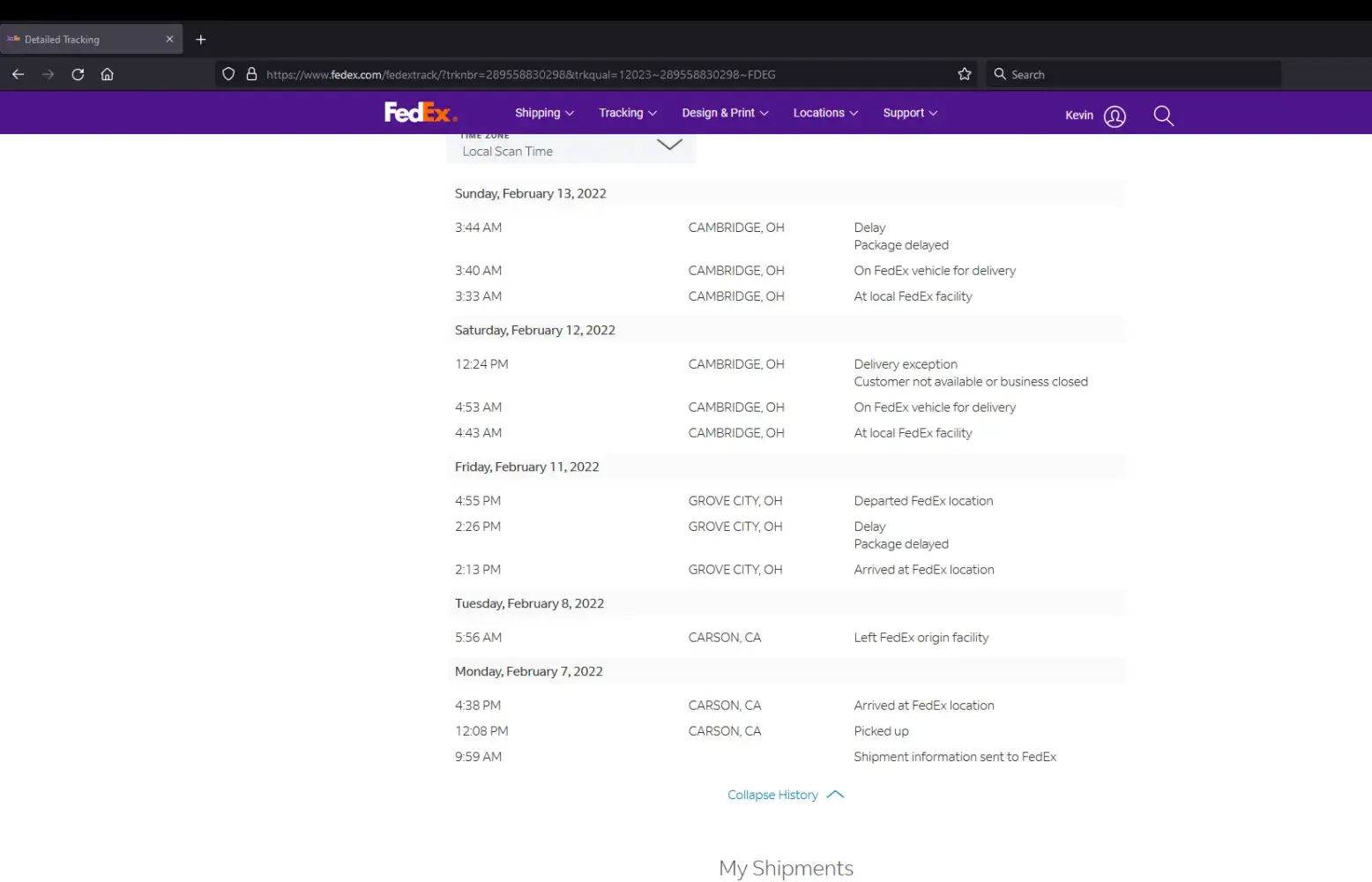This screenshot has height=882, width=1372.
Task: Navigate back to previous page
Action: [x=18, y=74]
